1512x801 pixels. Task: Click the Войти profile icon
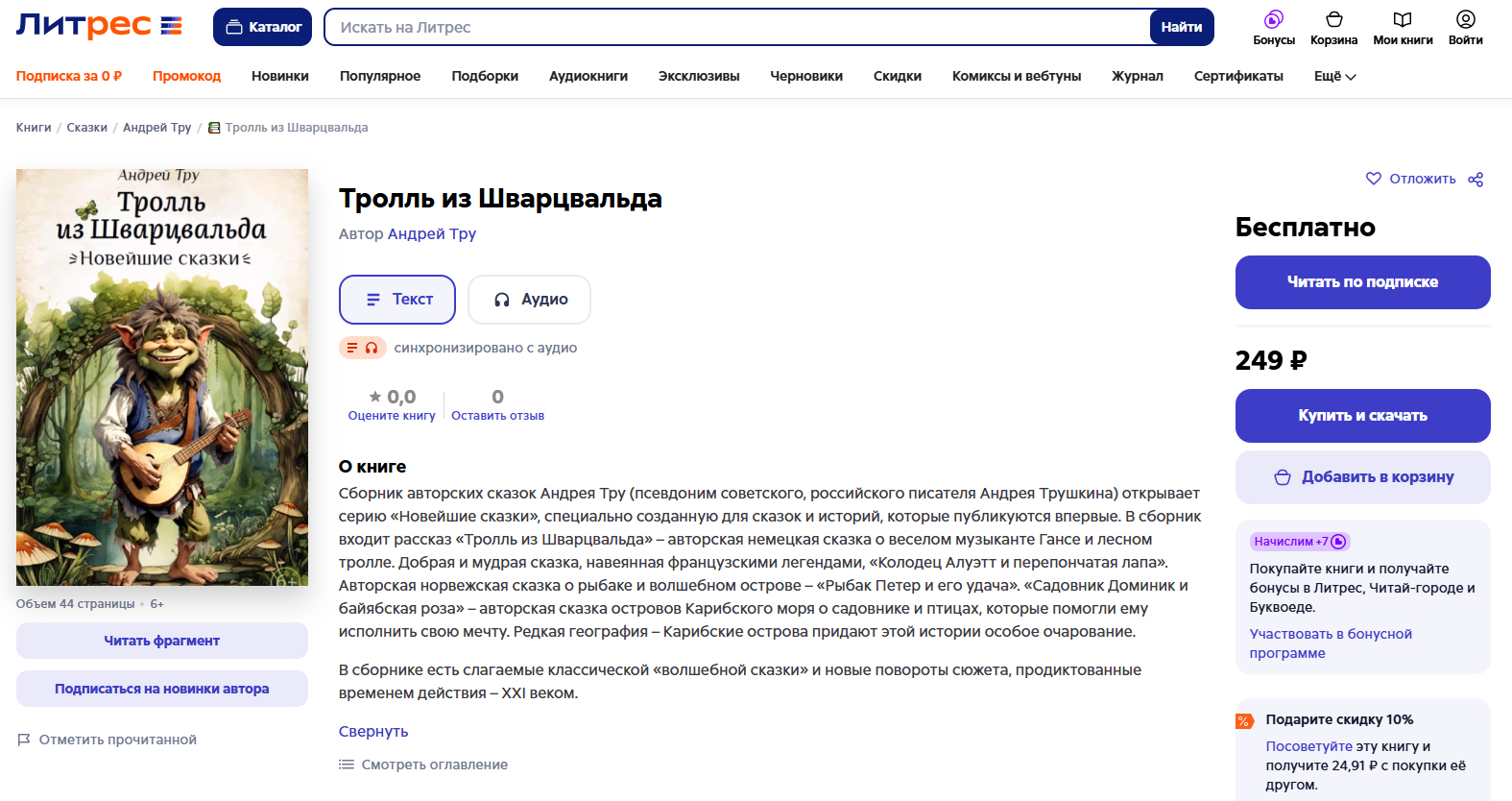(x=1465, y=28)
